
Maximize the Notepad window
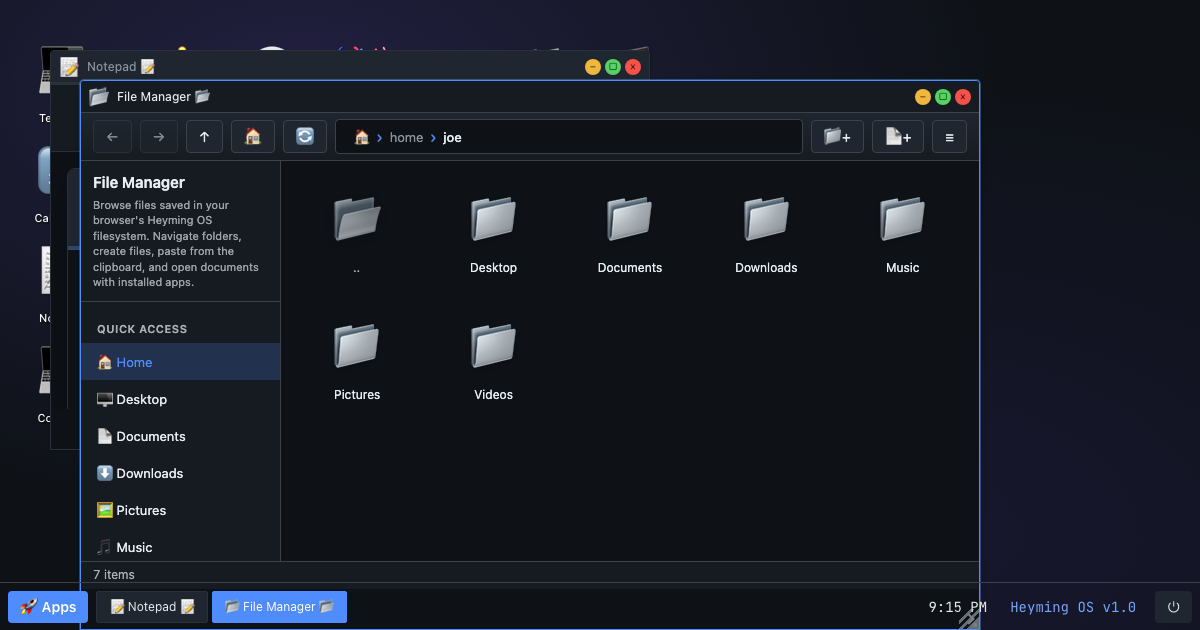point(613,67)
